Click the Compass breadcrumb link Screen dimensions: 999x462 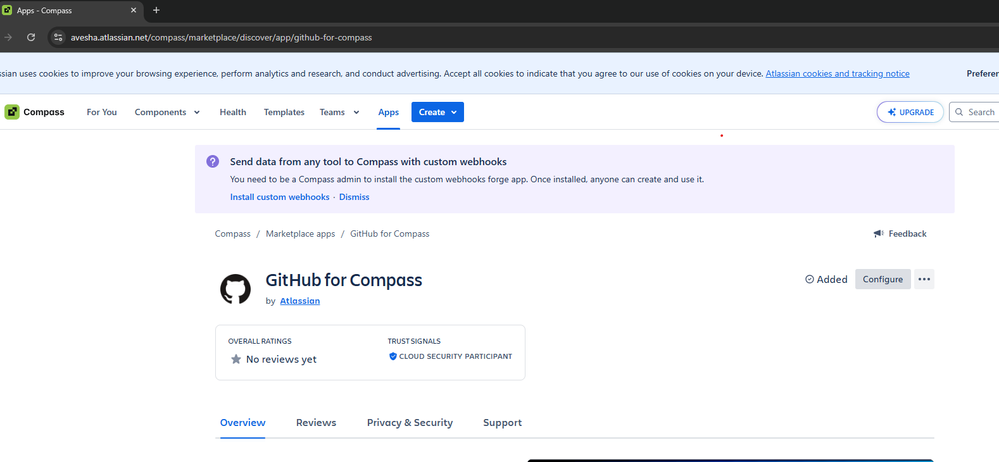pos(233,234)
